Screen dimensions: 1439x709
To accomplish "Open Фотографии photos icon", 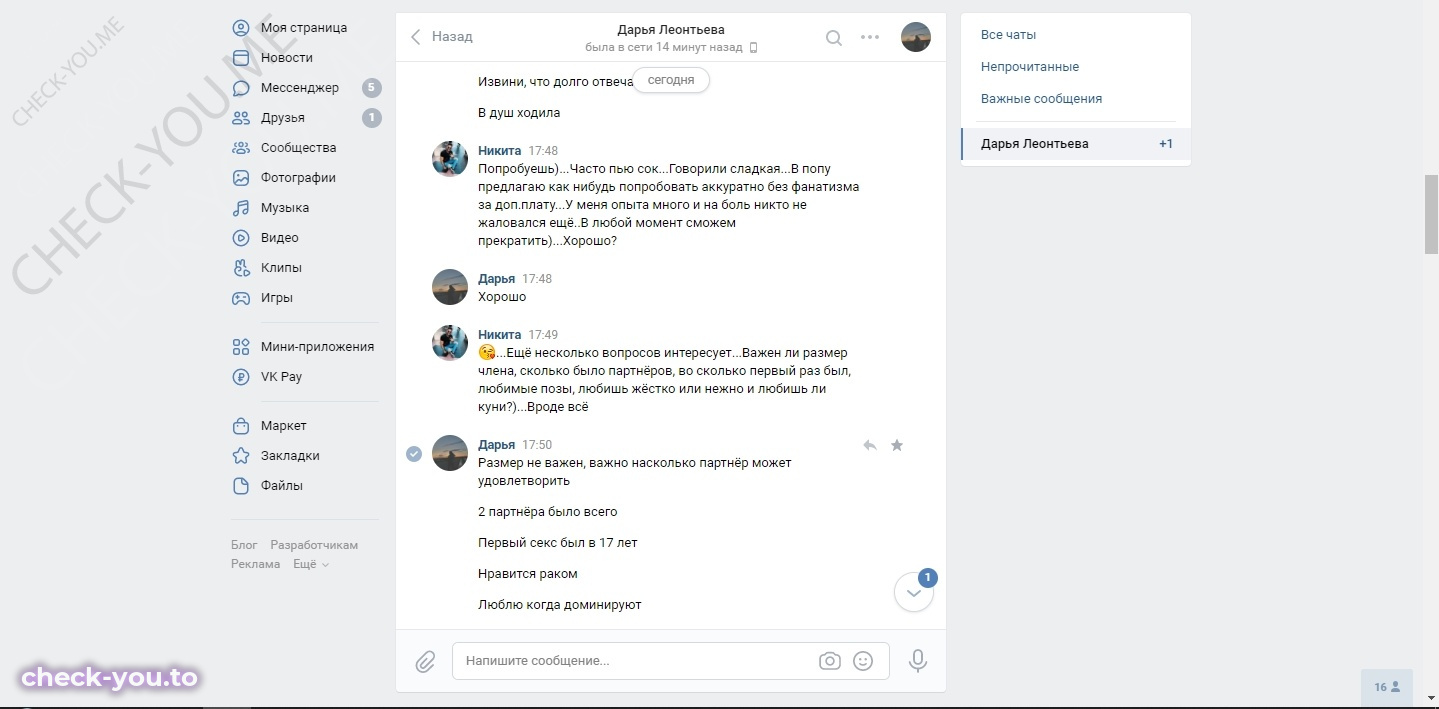I will tap(241, 178).
